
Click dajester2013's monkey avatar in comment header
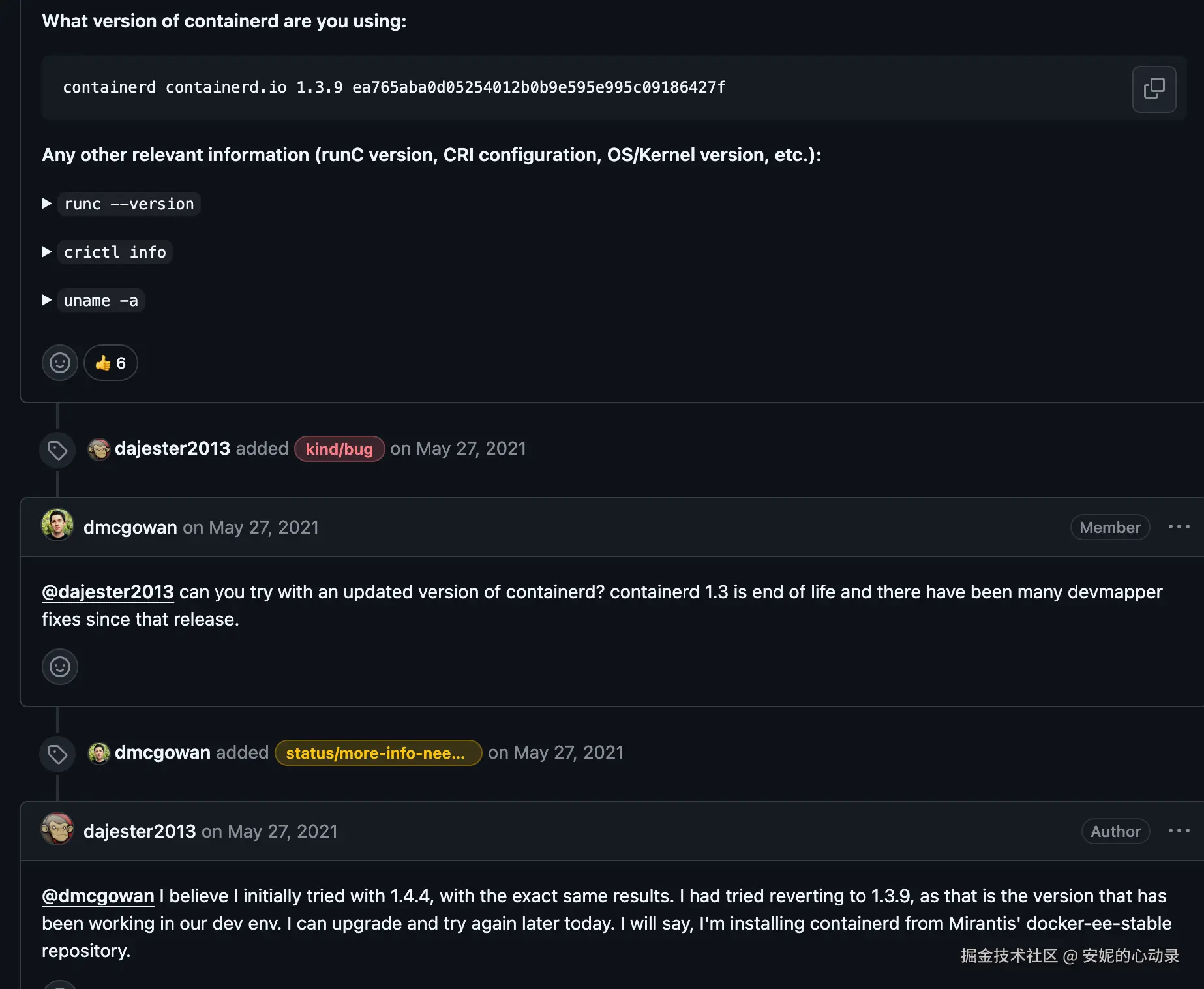click(x=57, y=829)
